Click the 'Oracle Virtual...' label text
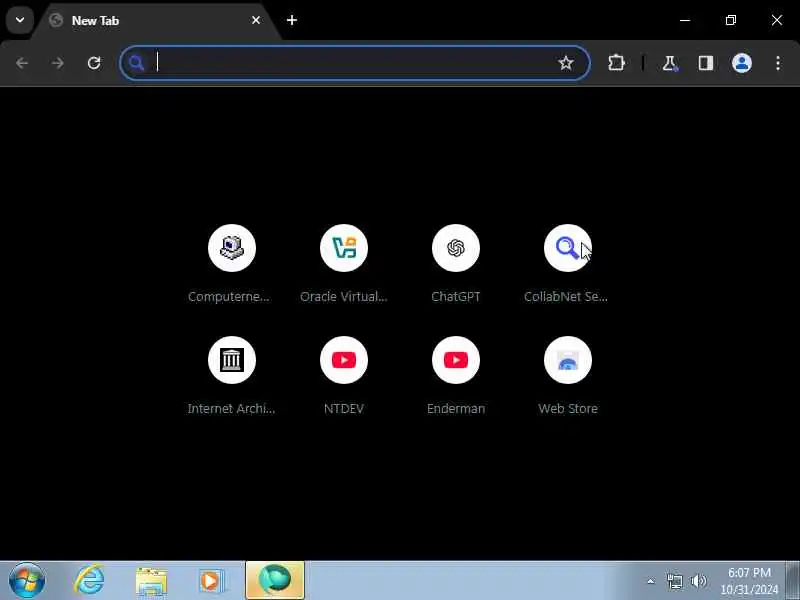The width and height of the screenshot is (800, 600). tap(344, 297)
